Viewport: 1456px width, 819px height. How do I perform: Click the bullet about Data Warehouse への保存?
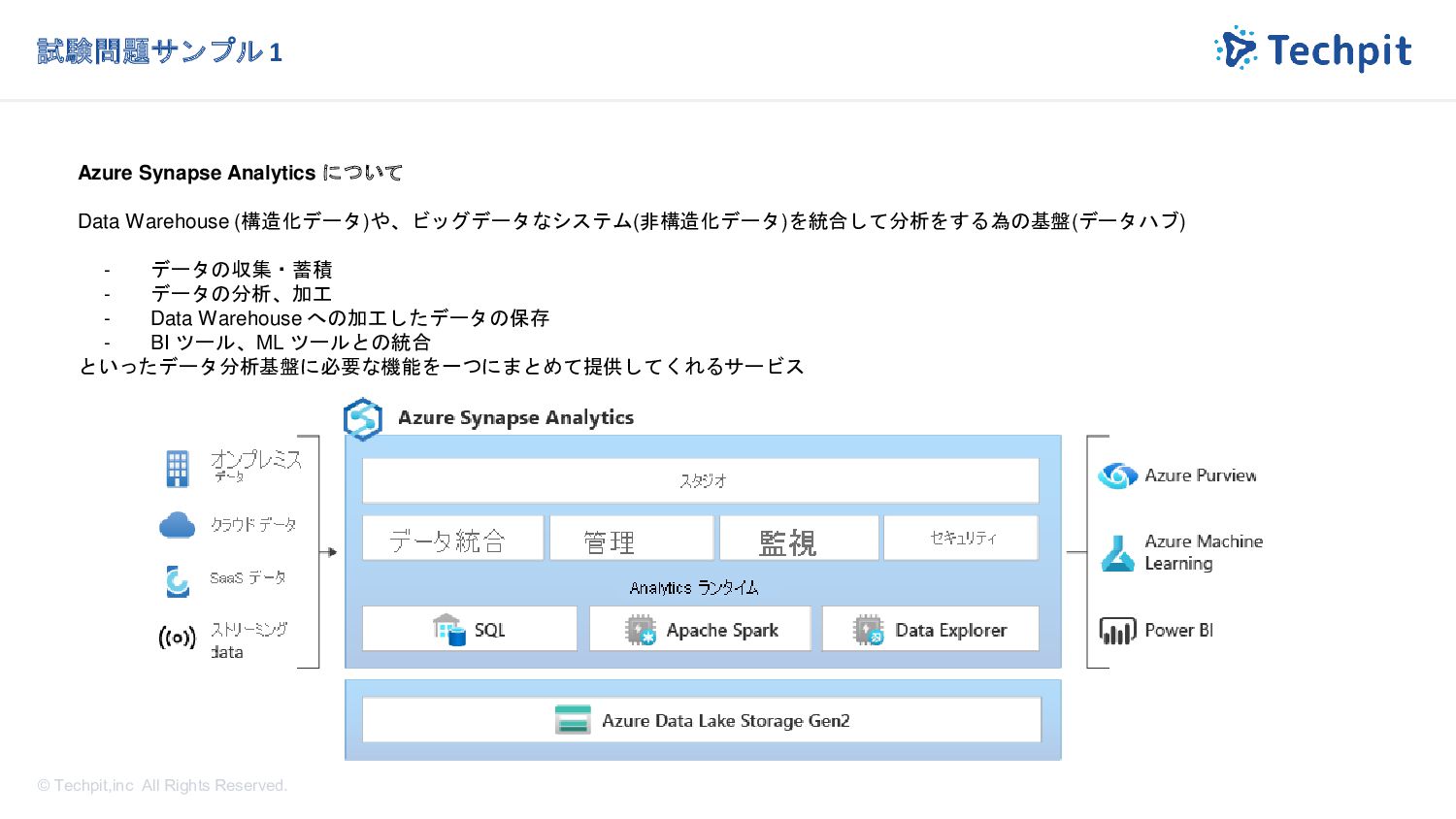coord(350,318)
